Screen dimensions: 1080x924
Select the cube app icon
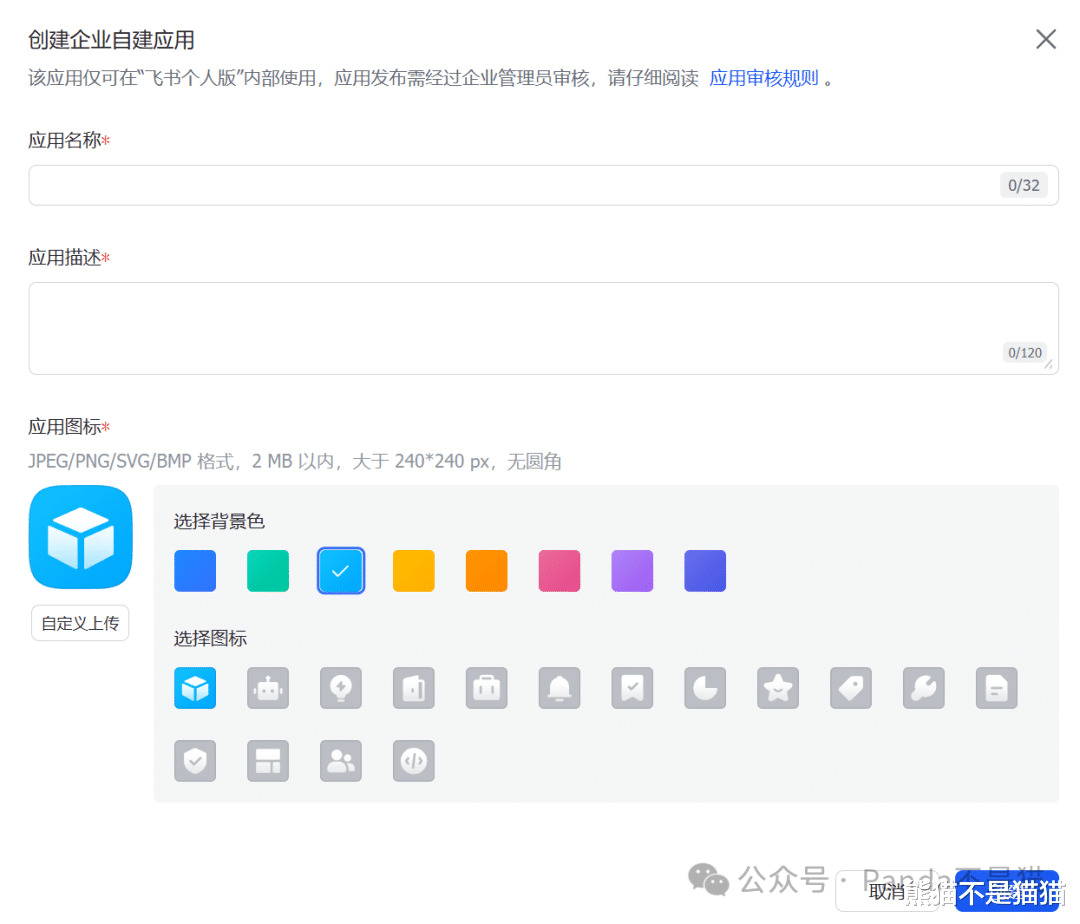(x=195, y=688)
